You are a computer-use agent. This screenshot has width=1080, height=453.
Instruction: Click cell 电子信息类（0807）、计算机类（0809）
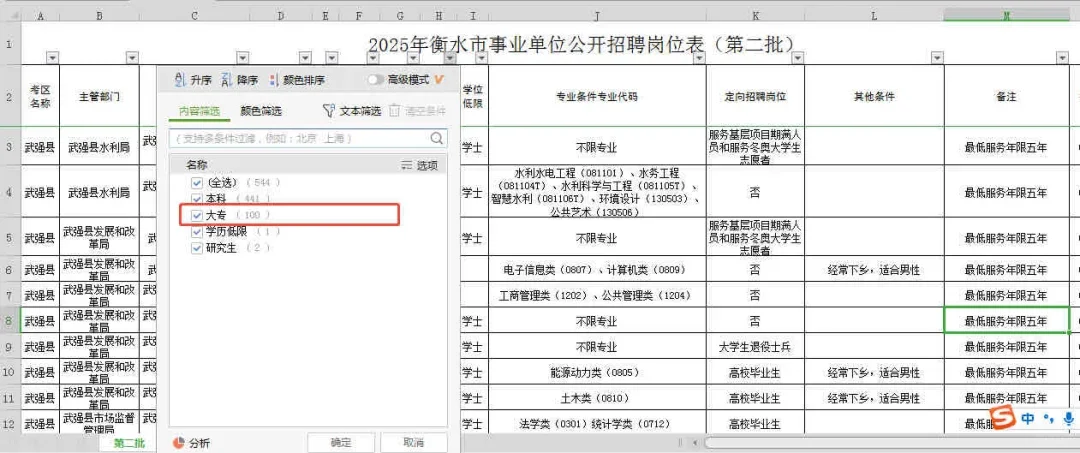(597, 269)
